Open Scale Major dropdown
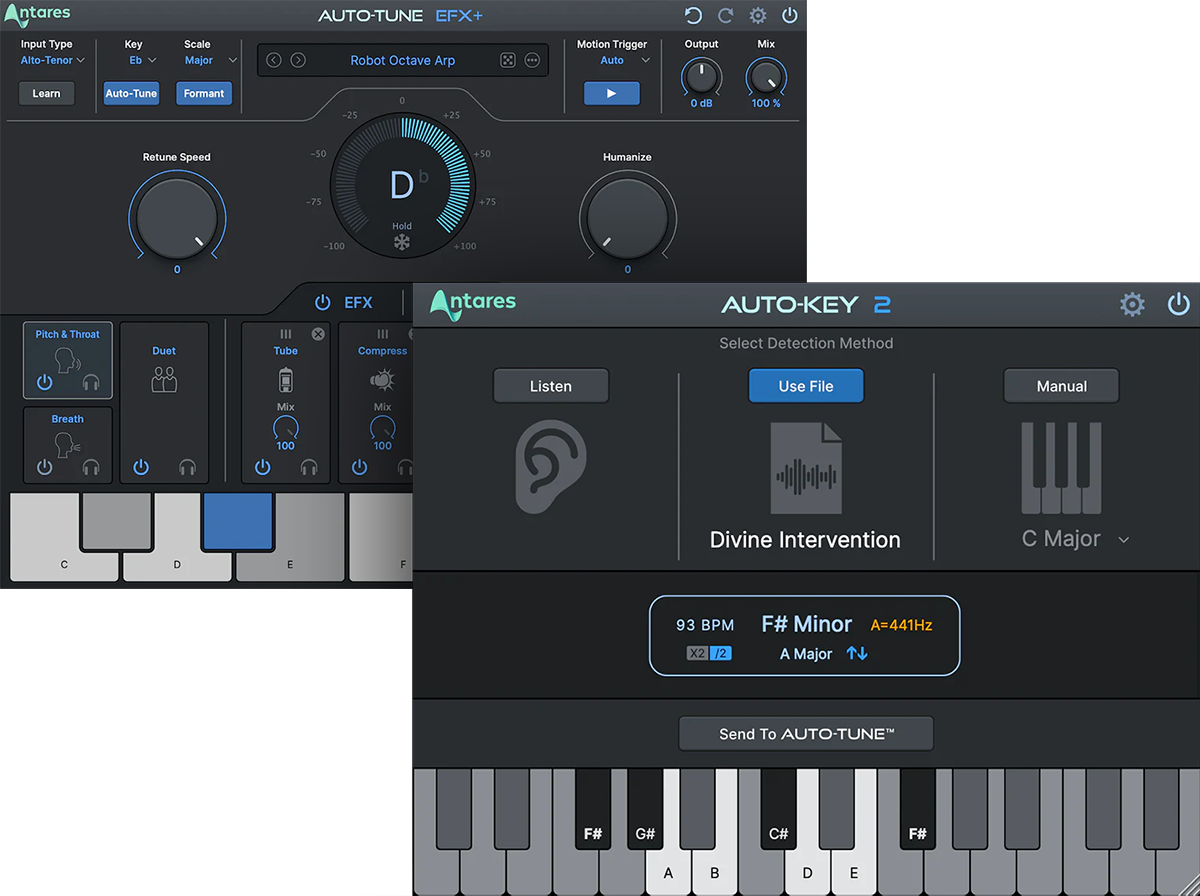This screenshot has height=896, width=1200. 211,60
